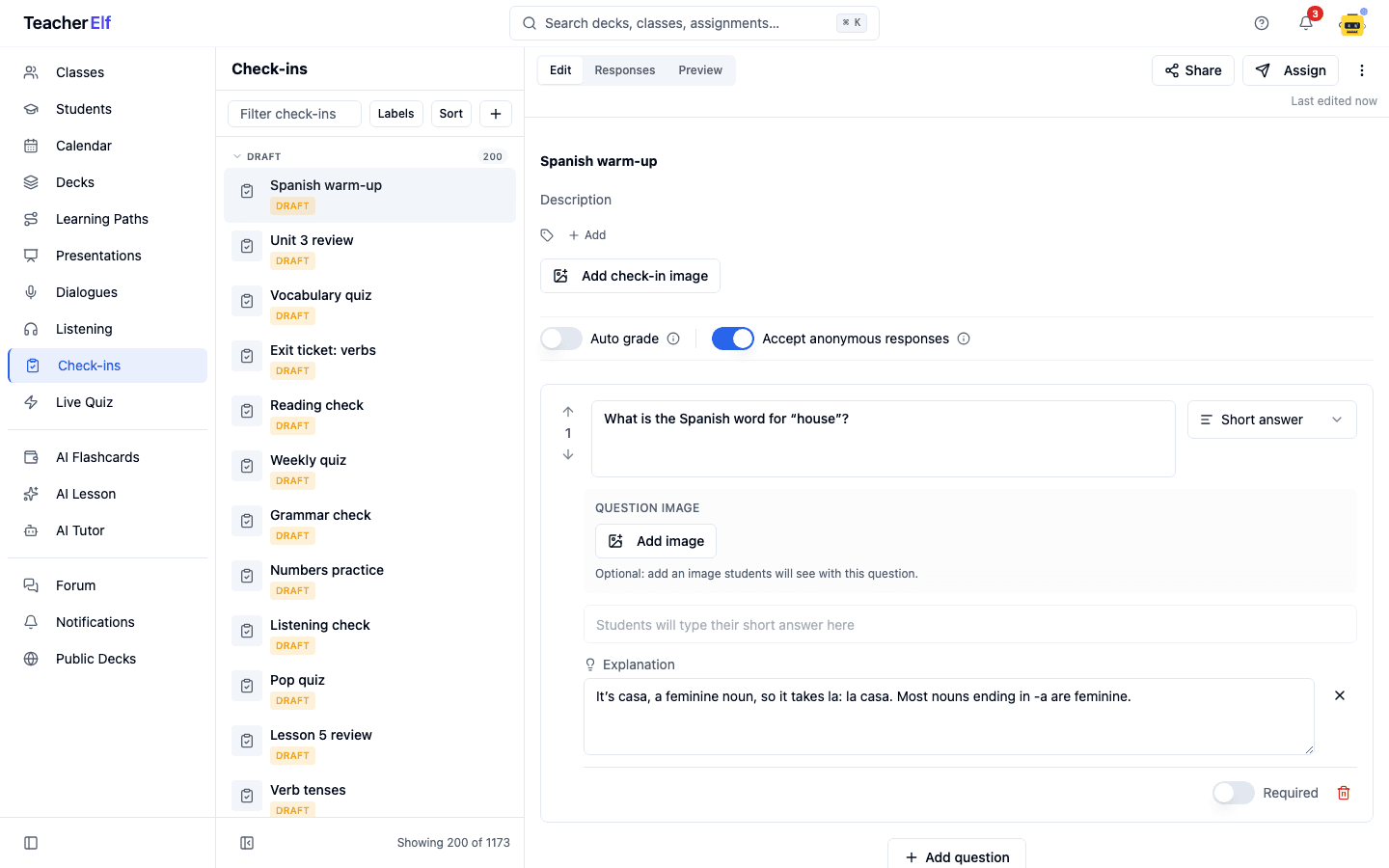Open the Short answer type dropdown
1389x868 pixels.
(1272, 420)
